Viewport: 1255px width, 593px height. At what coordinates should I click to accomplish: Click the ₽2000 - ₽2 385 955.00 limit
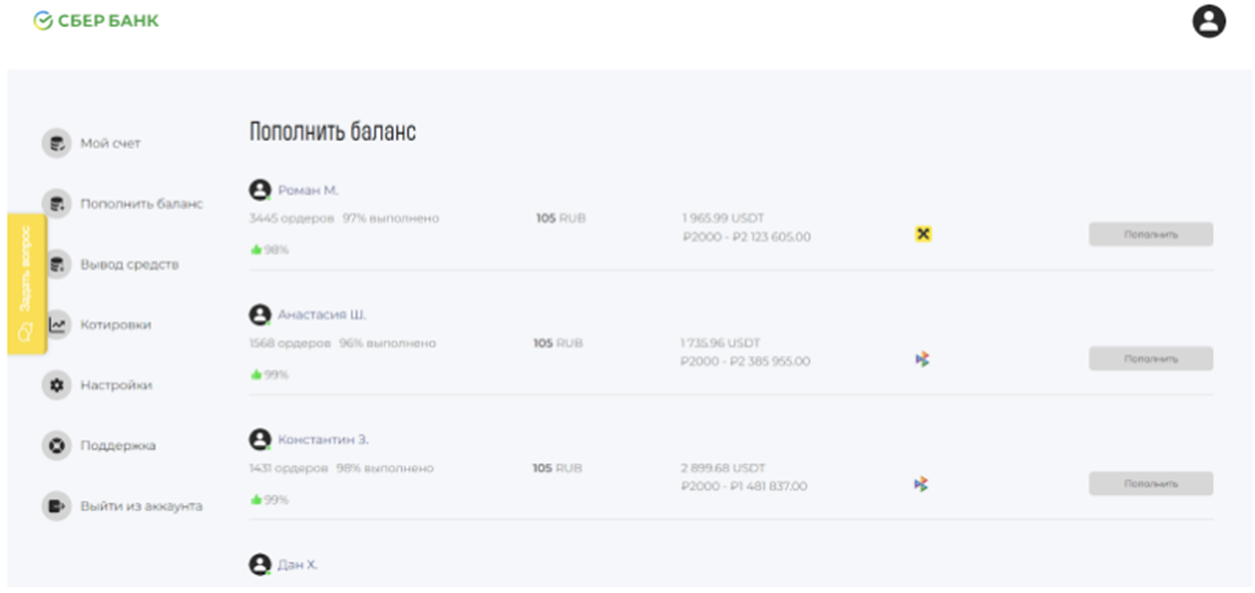[745, 361]
